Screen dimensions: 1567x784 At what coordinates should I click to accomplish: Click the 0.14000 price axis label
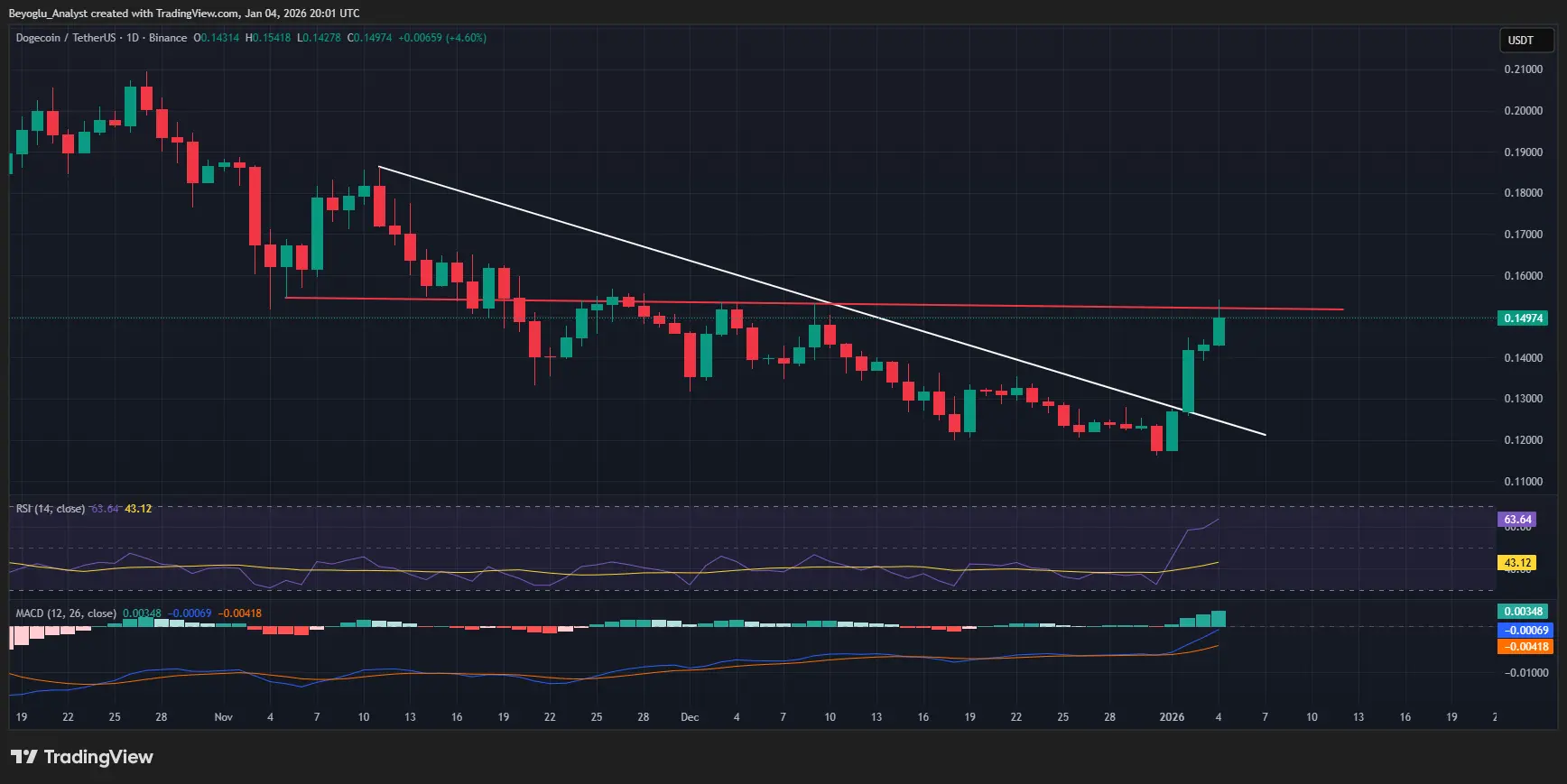click(x=1523, y=358)
